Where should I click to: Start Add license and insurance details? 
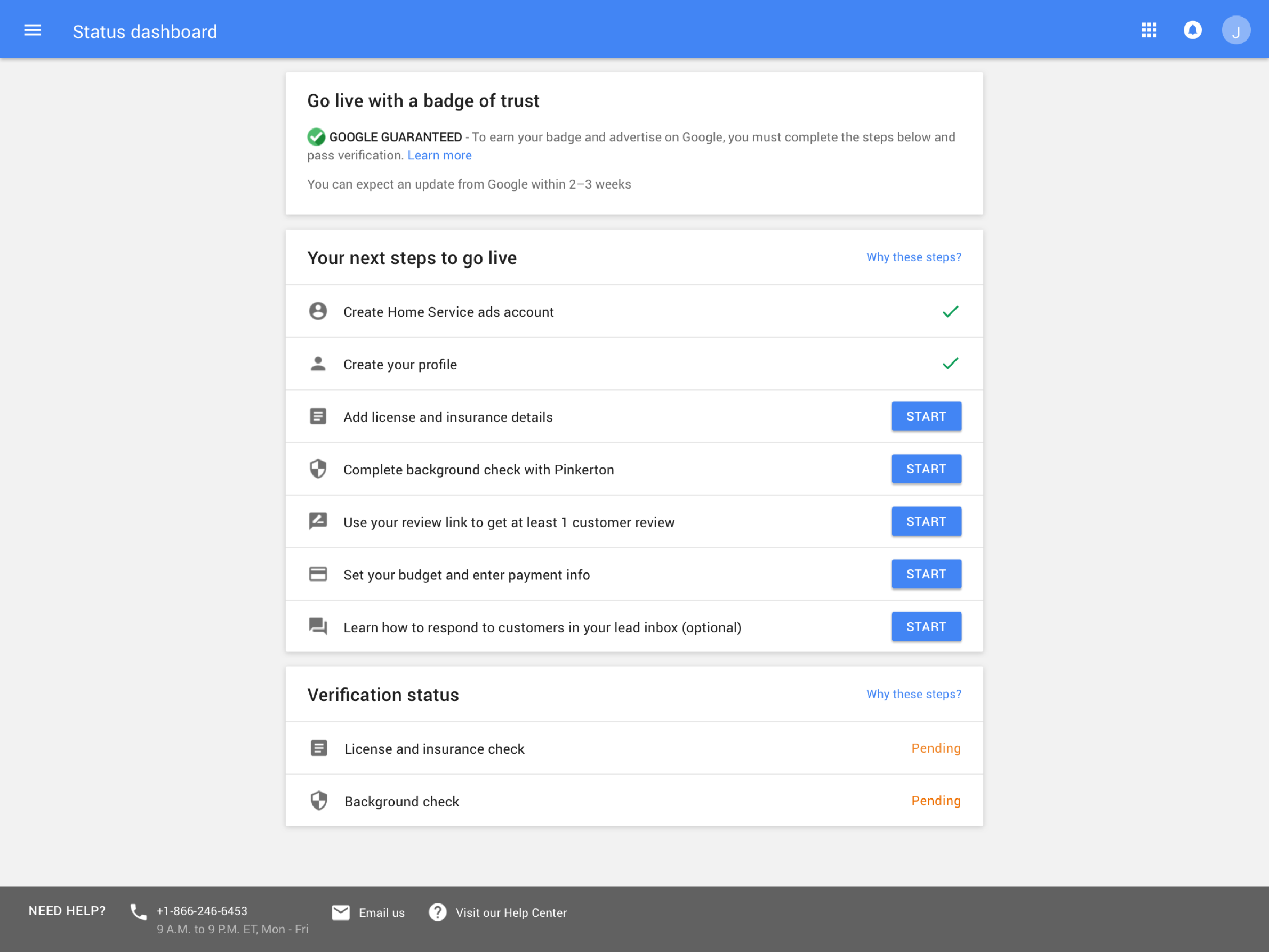(x=927, y=416)
